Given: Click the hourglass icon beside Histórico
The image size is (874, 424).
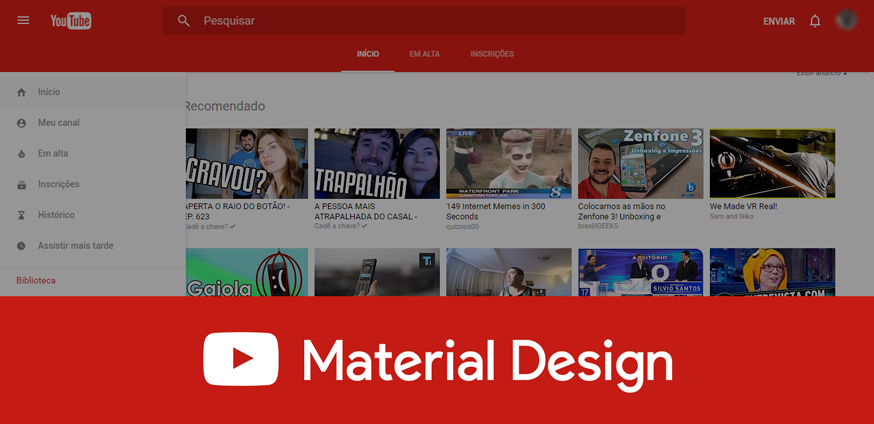Looking at the screenshot, I should (21, 215).
